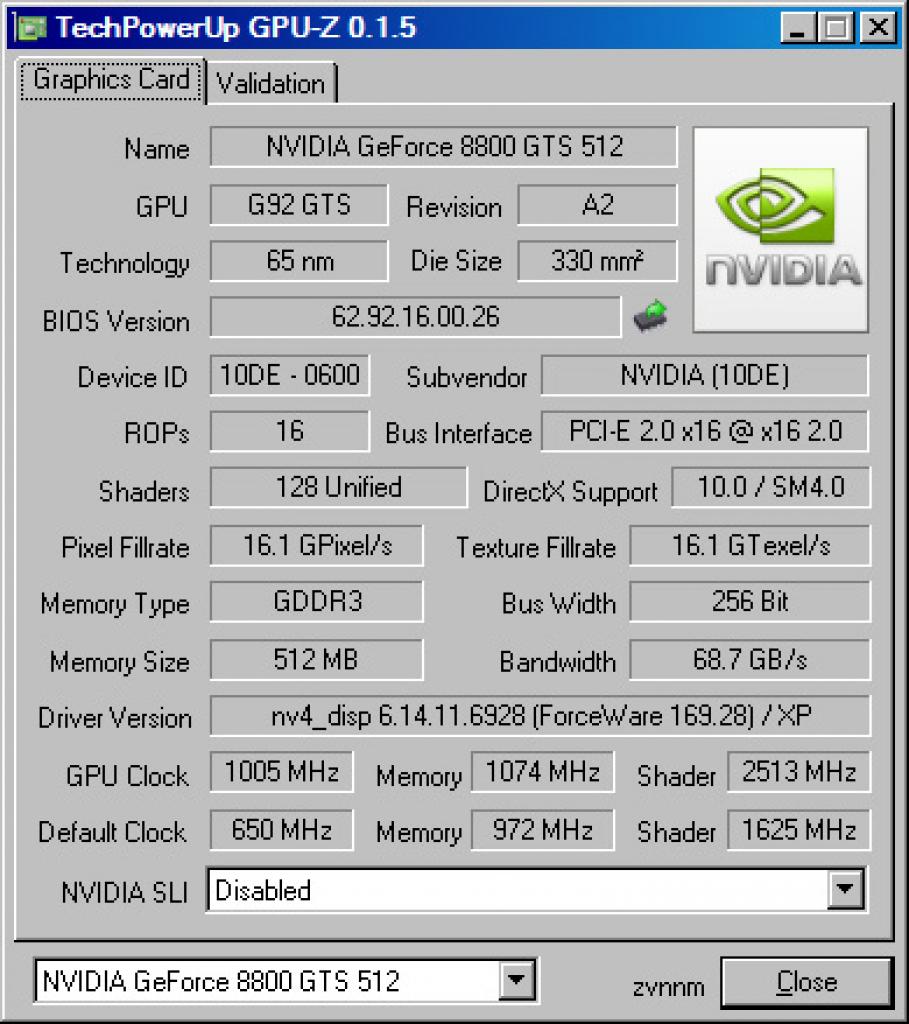
Task: Click the Memory Type label
Action: pos(115,605)
